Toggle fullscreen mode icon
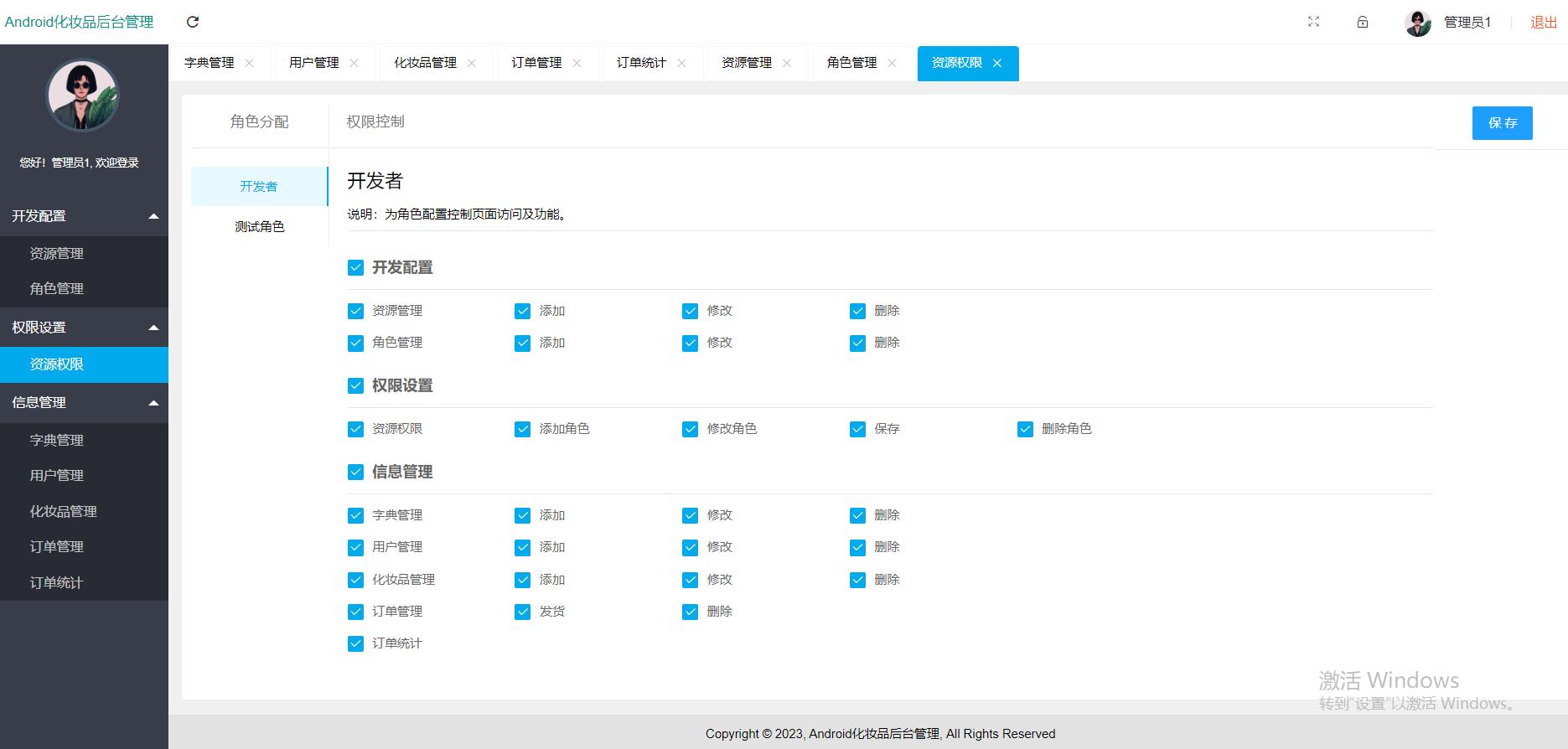The image size is (1568, 749). 1313,22
